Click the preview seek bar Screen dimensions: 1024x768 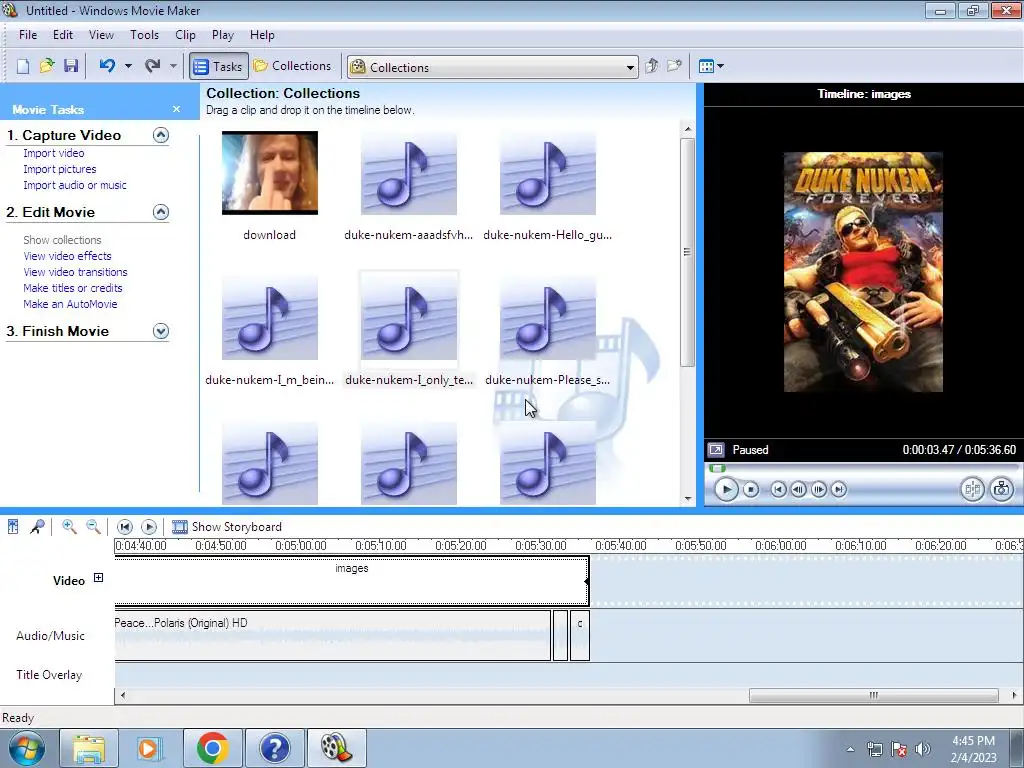click(x=863, y=468)
